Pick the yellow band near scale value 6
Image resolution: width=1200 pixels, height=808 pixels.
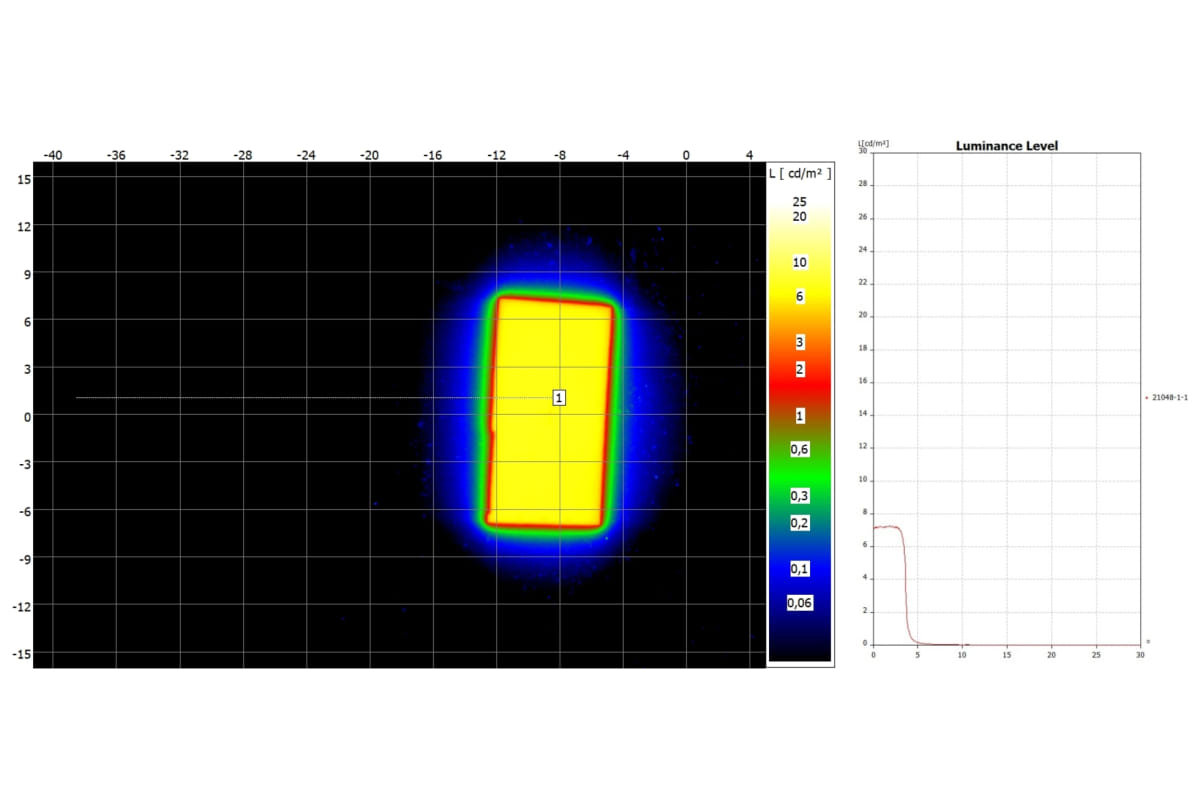tap(799, 297)
